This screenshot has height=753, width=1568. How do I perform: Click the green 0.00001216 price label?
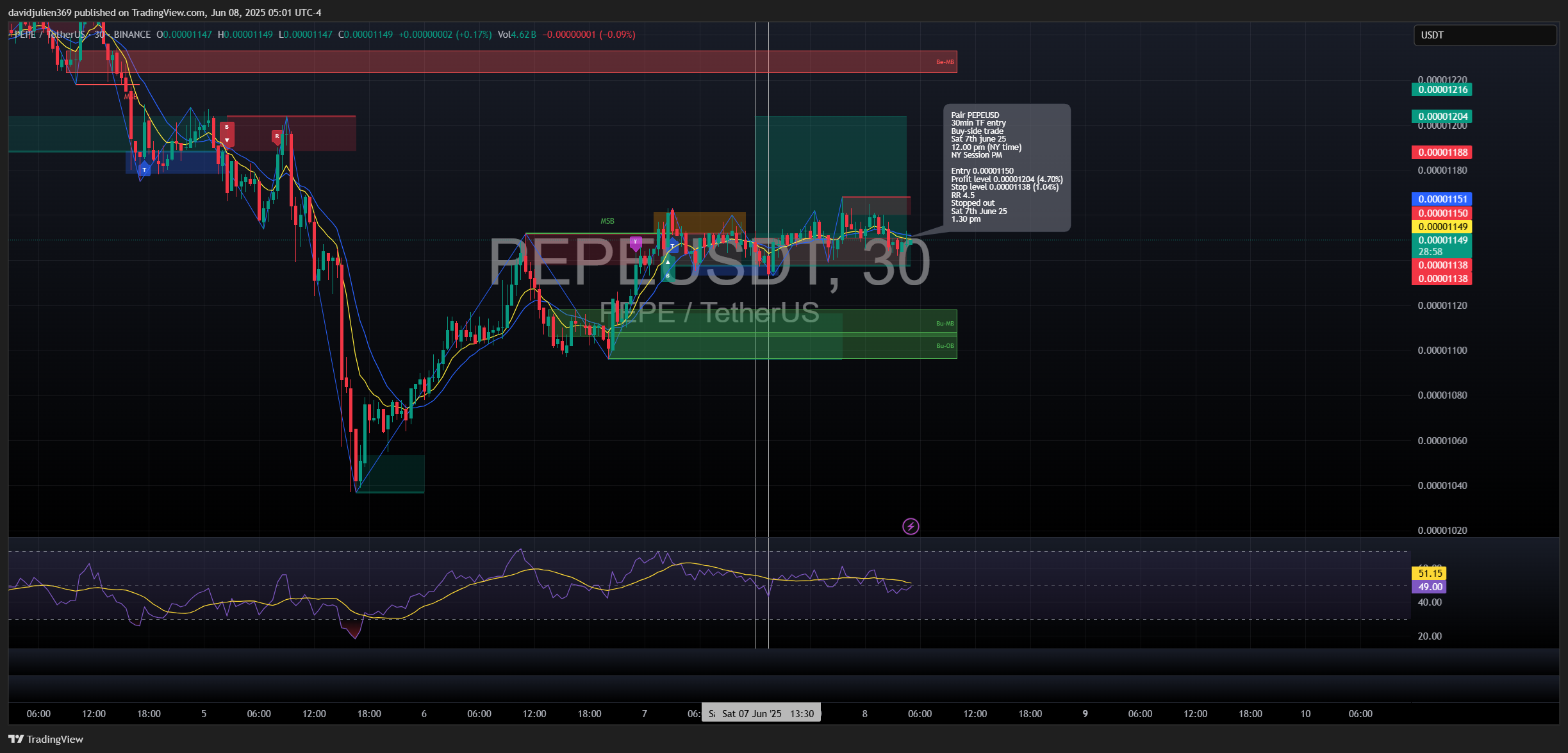click(1442, 90)
